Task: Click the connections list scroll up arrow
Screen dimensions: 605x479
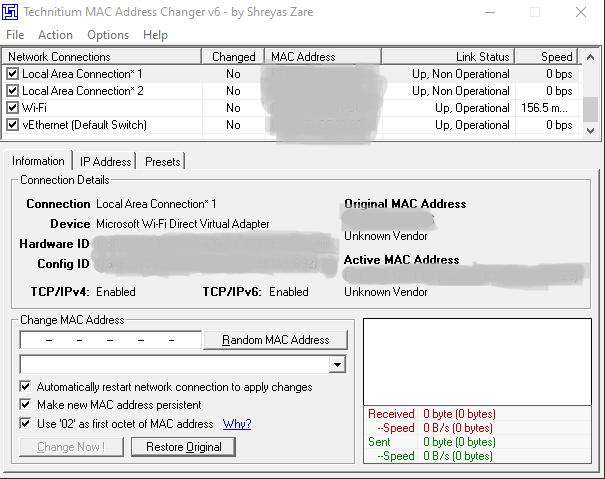Action: (x=590, y=57)
